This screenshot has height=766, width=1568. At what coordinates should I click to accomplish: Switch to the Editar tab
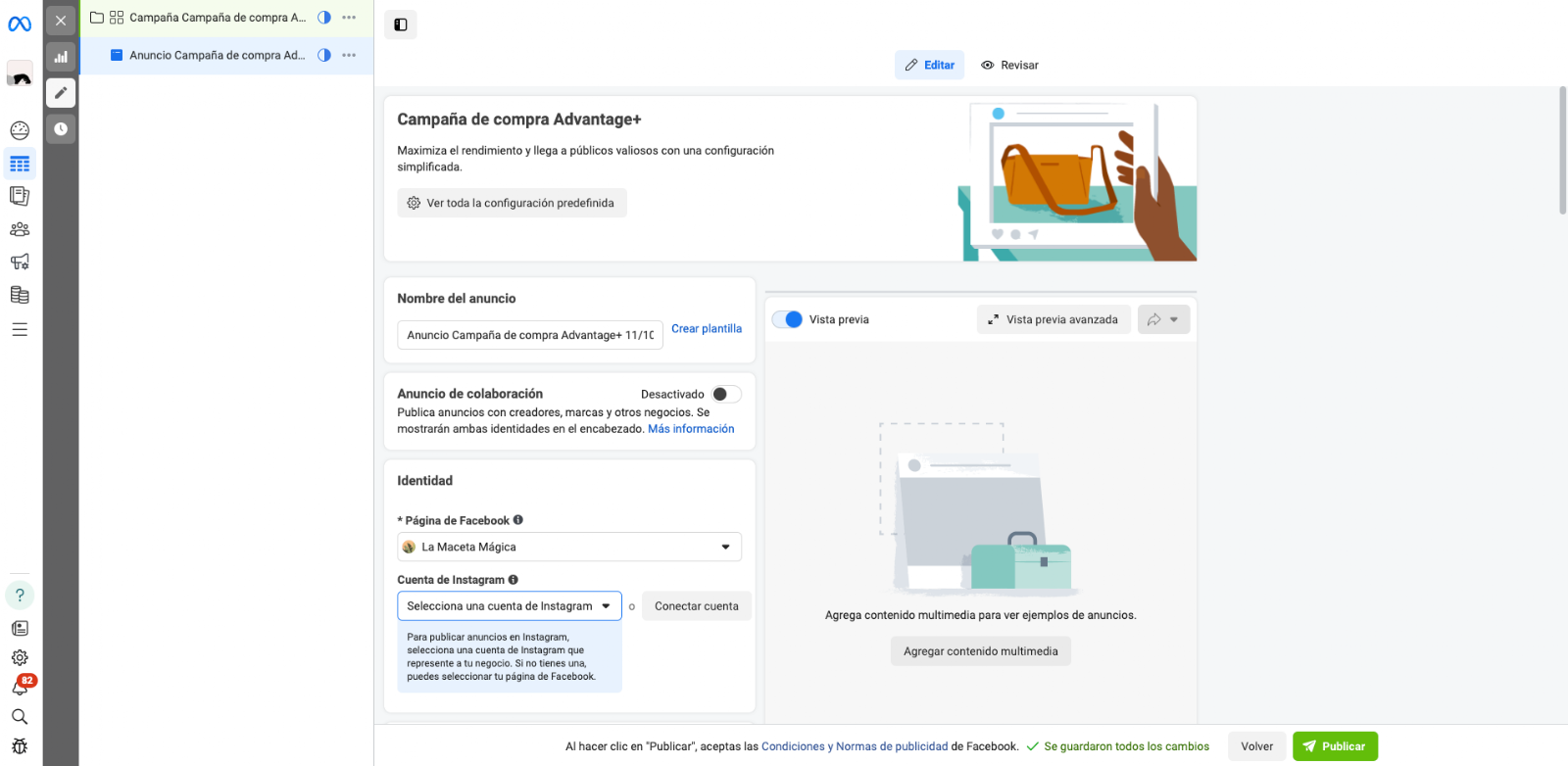tap(930, 65)
